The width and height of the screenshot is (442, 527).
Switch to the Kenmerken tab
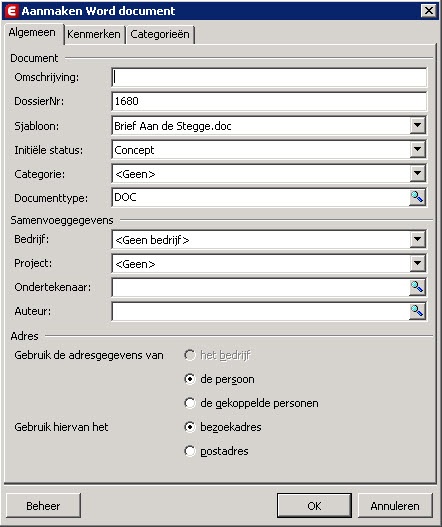(94, 34)
